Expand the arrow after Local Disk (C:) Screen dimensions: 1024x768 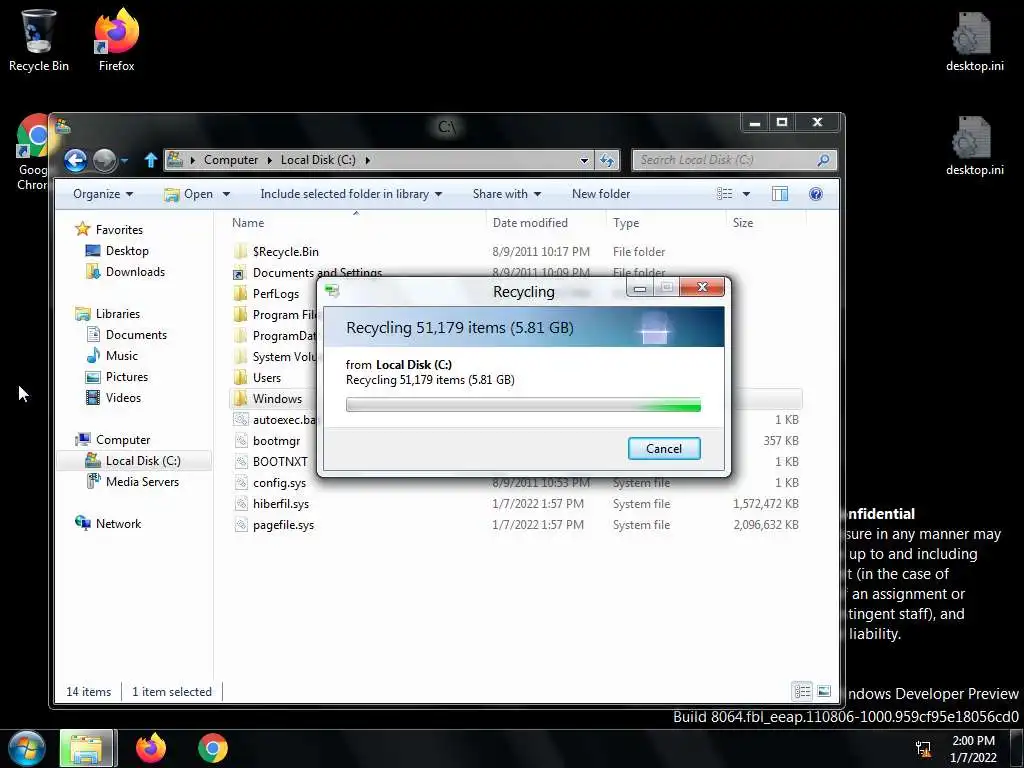368,160
